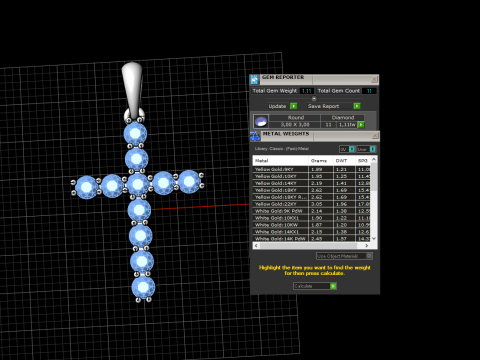The image size is (480, 360).
Task: Click the green arrow beside Calculate
Action: [333, 286]
